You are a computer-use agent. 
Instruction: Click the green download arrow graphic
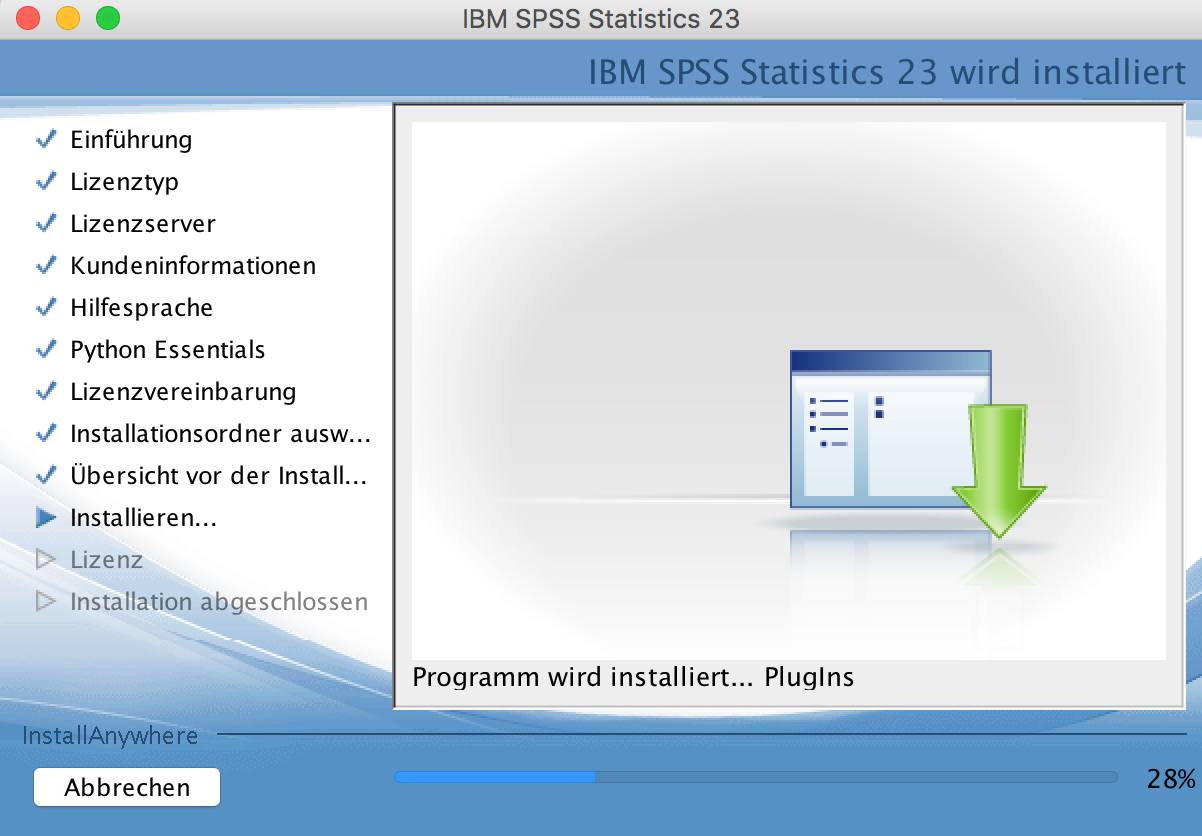pyautogui.click(x=998, y=470)
